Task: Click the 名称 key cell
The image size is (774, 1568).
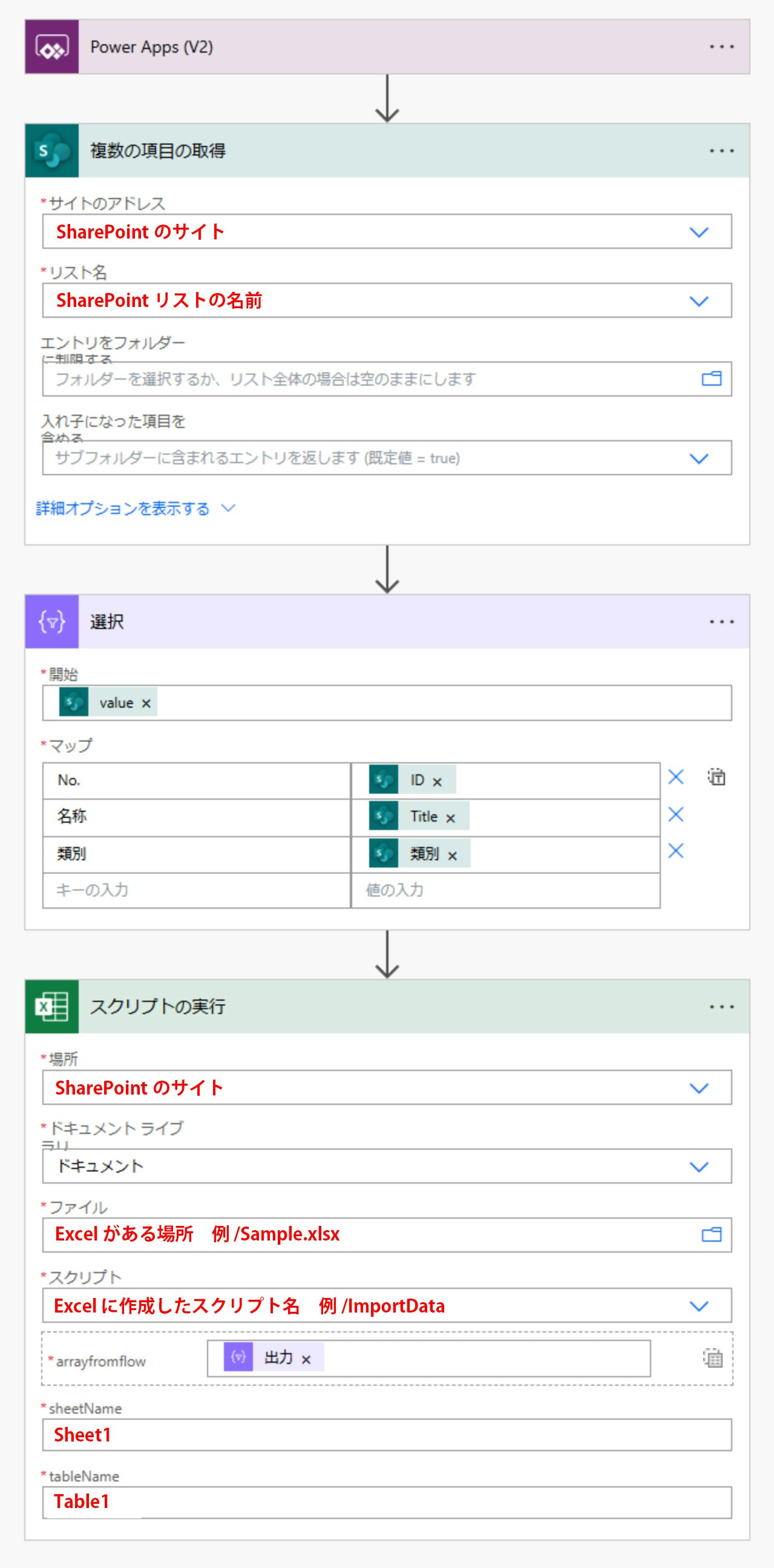Action: click(x=197, y=817)
